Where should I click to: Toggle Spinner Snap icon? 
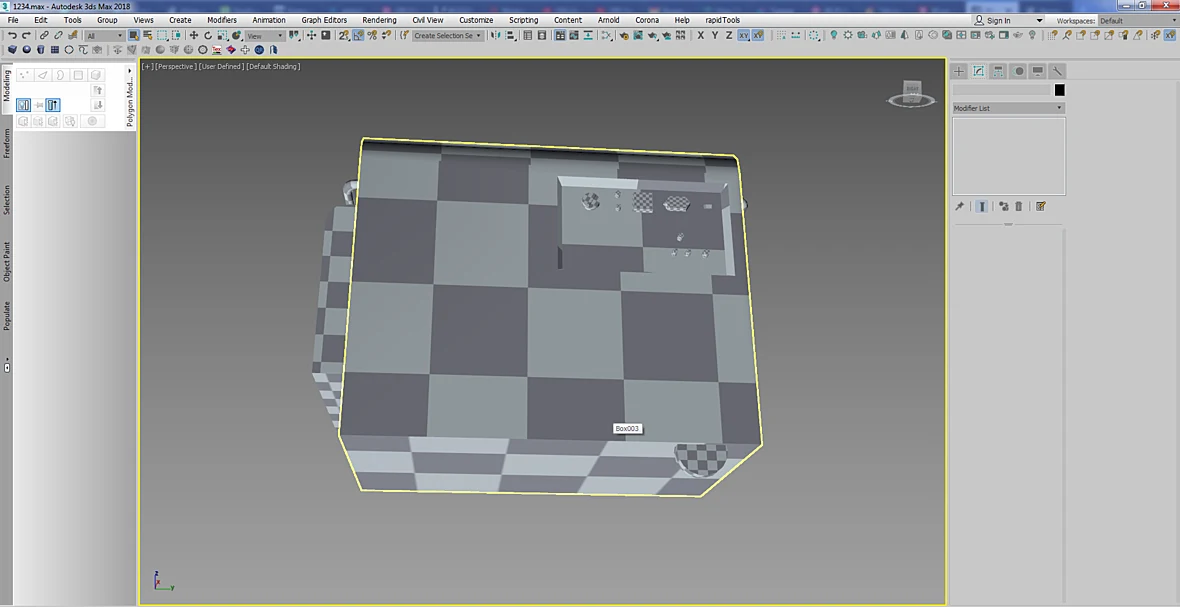point(386,35)
